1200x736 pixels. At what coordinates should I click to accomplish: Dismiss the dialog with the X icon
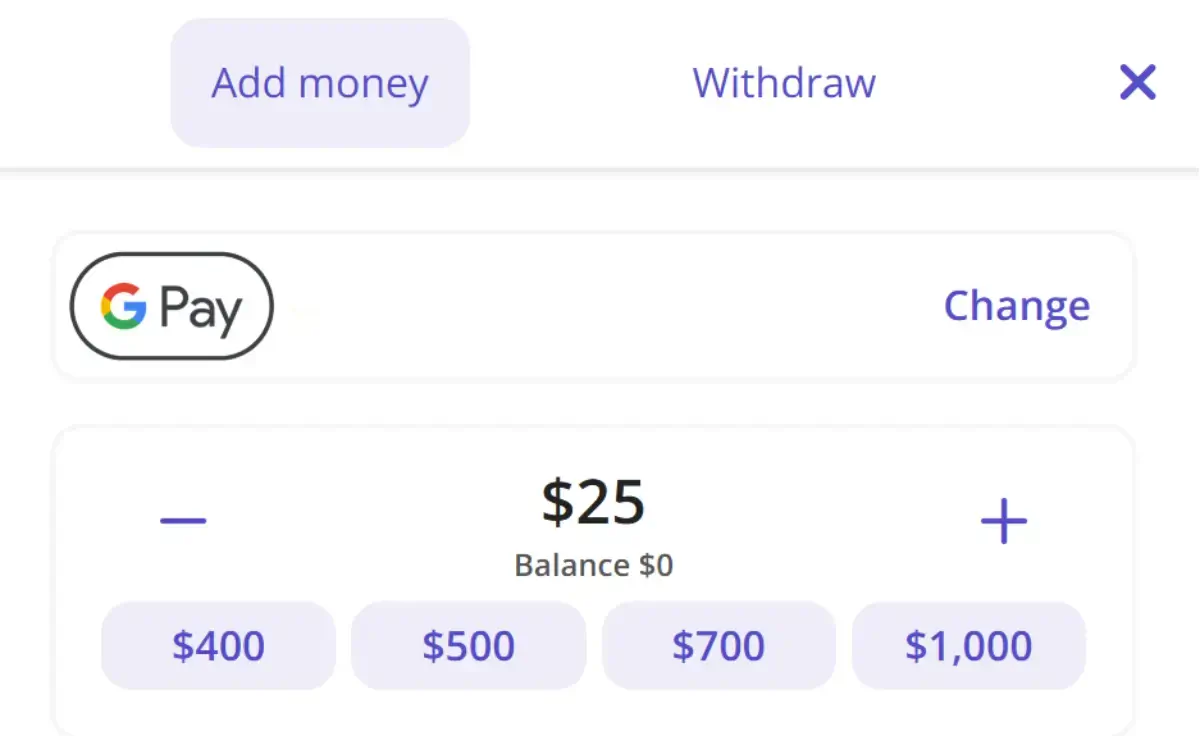tap(1137, 83)
